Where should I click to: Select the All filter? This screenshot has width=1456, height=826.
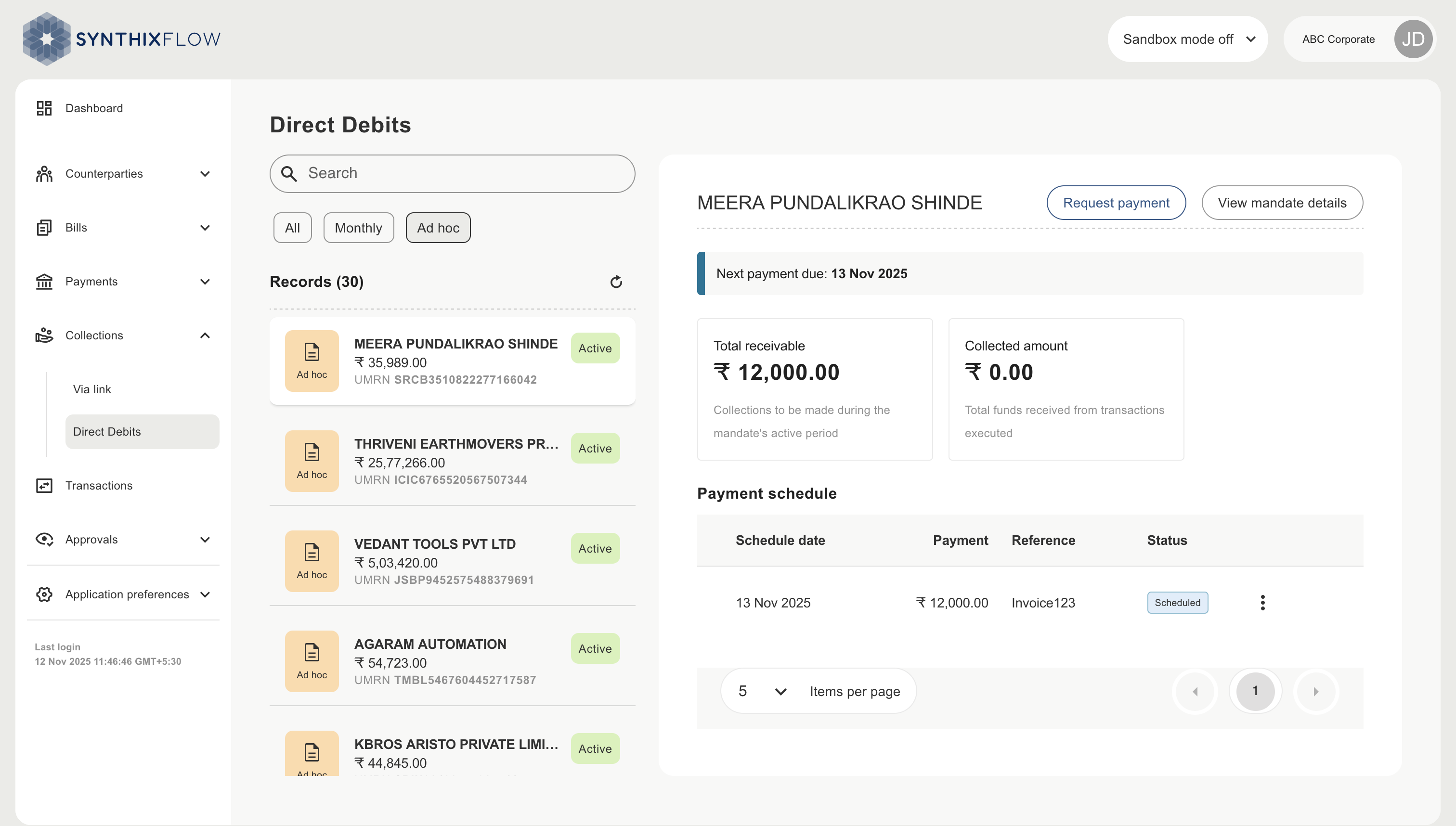293,228
